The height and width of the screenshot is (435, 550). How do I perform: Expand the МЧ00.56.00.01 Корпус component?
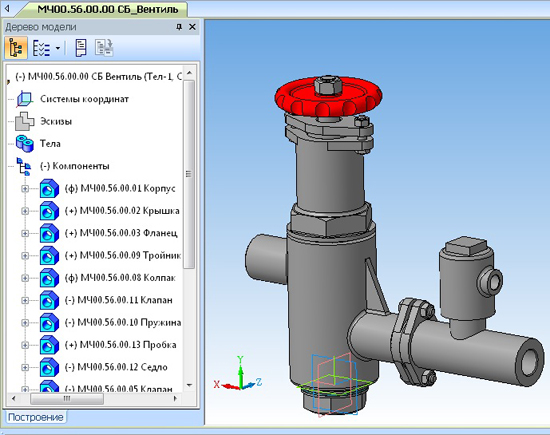(25, 189)
